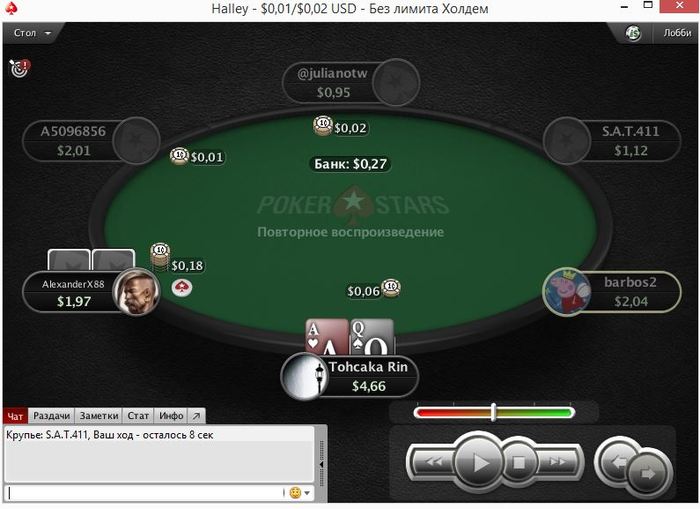Open the Стол dropdown menu
This screenshot has height=509, width=700.
pos(32,33)
